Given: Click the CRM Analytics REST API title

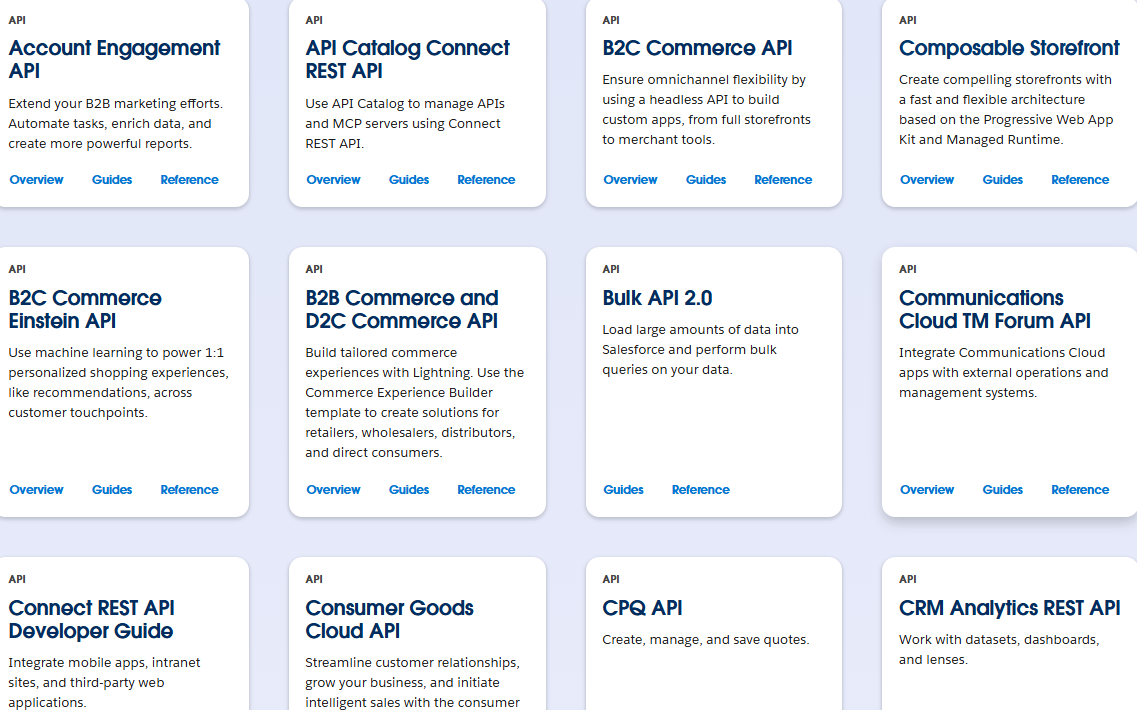Looking at the screenshot, I should coord(1009,608).
